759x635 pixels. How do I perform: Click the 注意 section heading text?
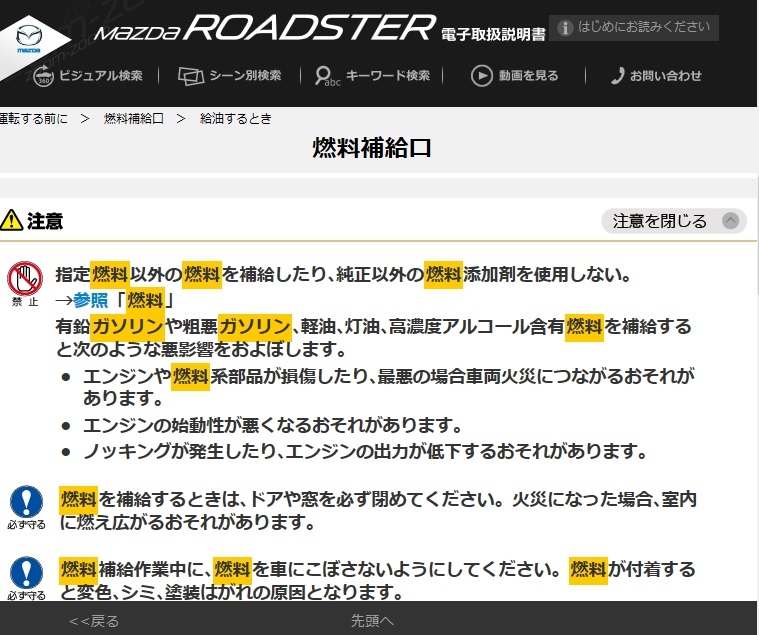pos(45,221)
